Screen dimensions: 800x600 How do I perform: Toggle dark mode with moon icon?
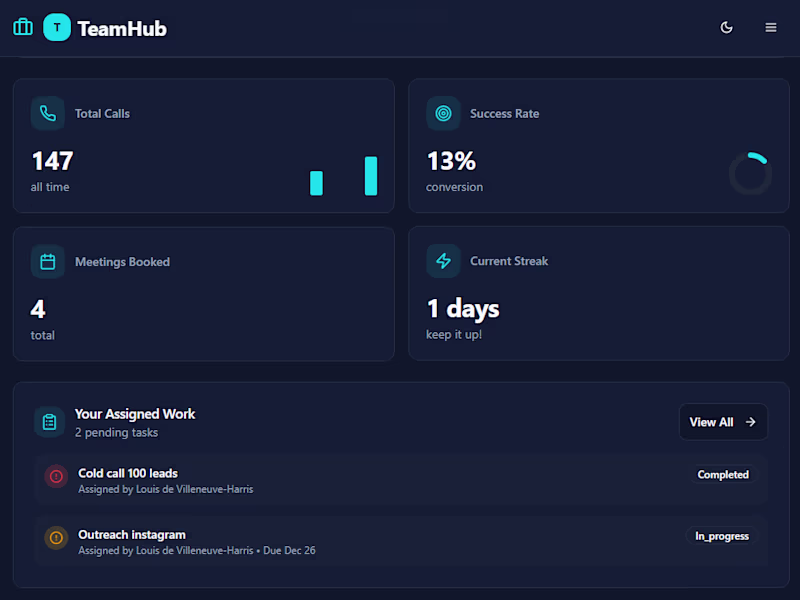[x=727, y=28]
